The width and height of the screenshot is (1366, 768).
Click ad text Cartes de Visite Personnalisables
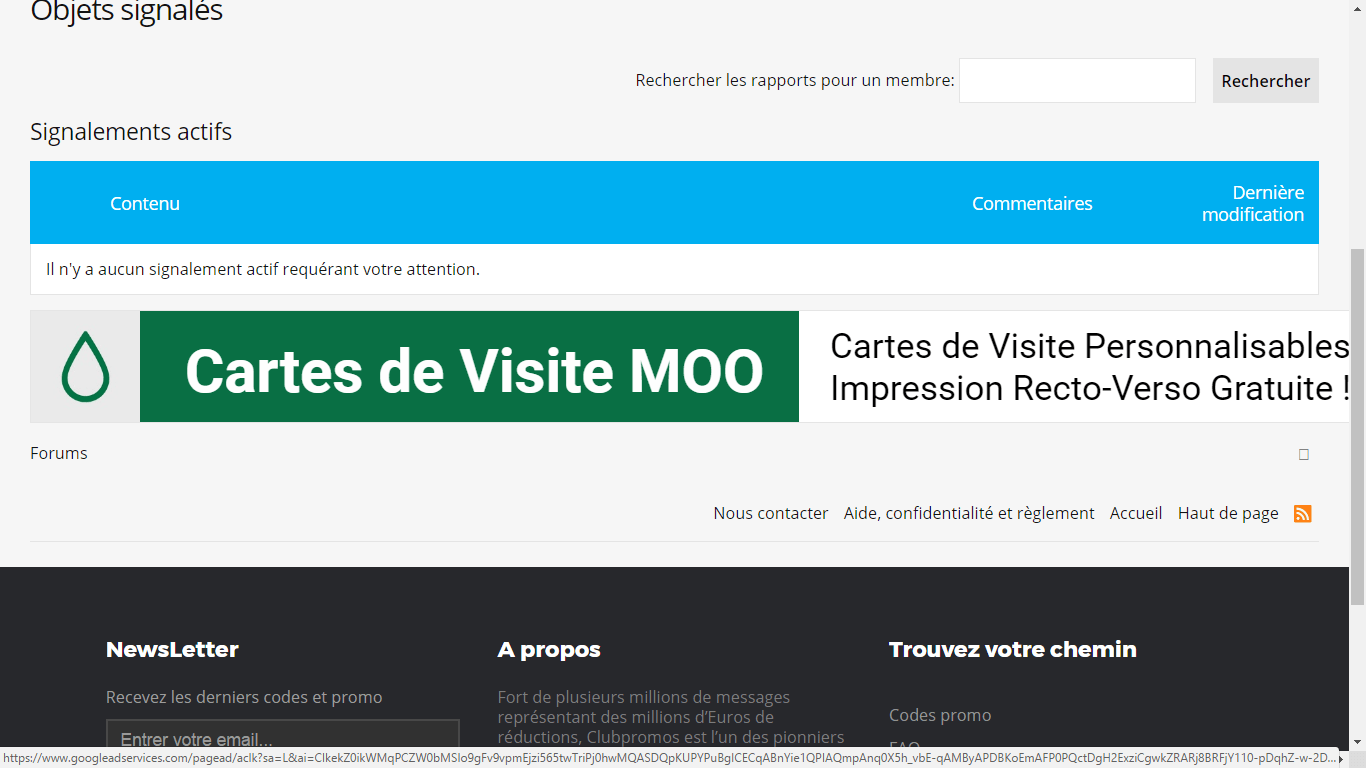point(1088,346)
